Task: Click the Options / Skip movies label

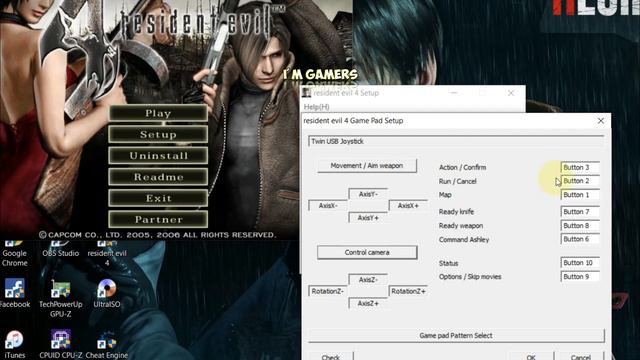Action: (470, 277)
